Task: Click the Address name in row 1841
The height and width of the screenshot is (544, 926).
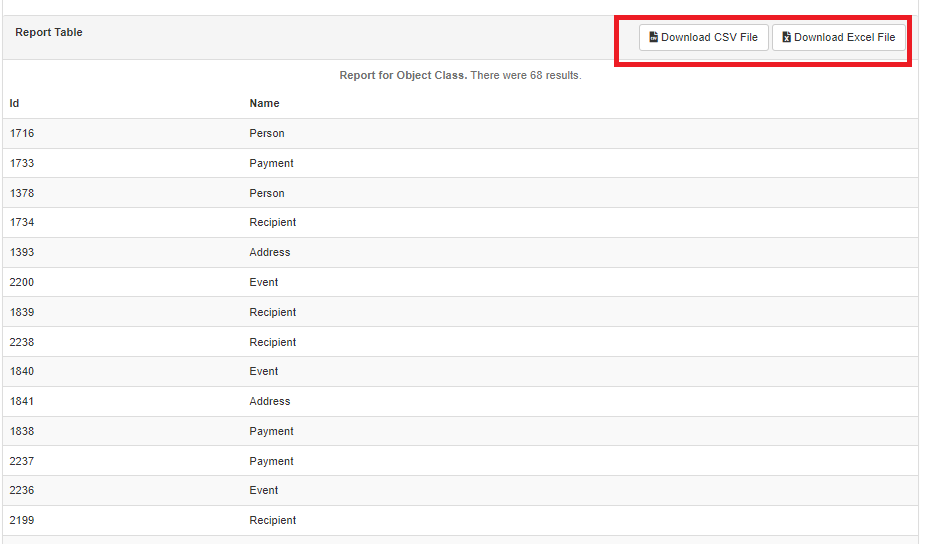Action: click(269, 401)
